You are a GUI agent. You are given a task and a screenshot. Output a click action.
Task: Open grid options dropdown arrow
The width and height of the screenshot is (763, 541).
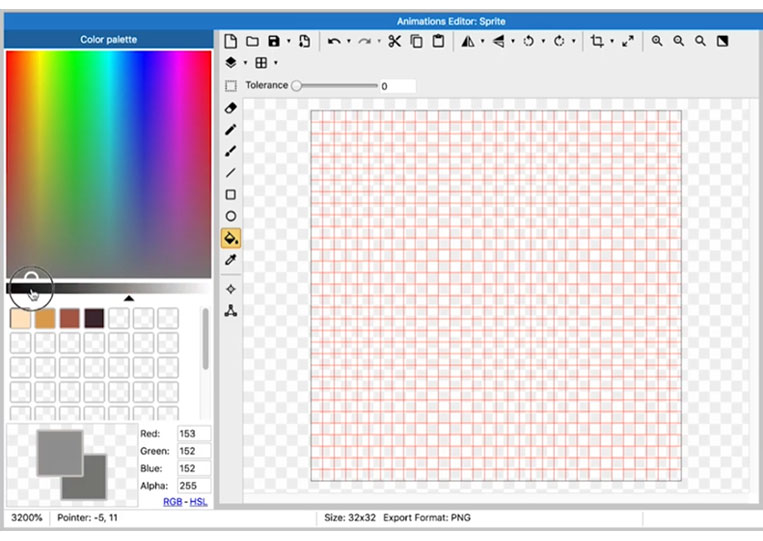pyautogui.click(x=276, y=63)
